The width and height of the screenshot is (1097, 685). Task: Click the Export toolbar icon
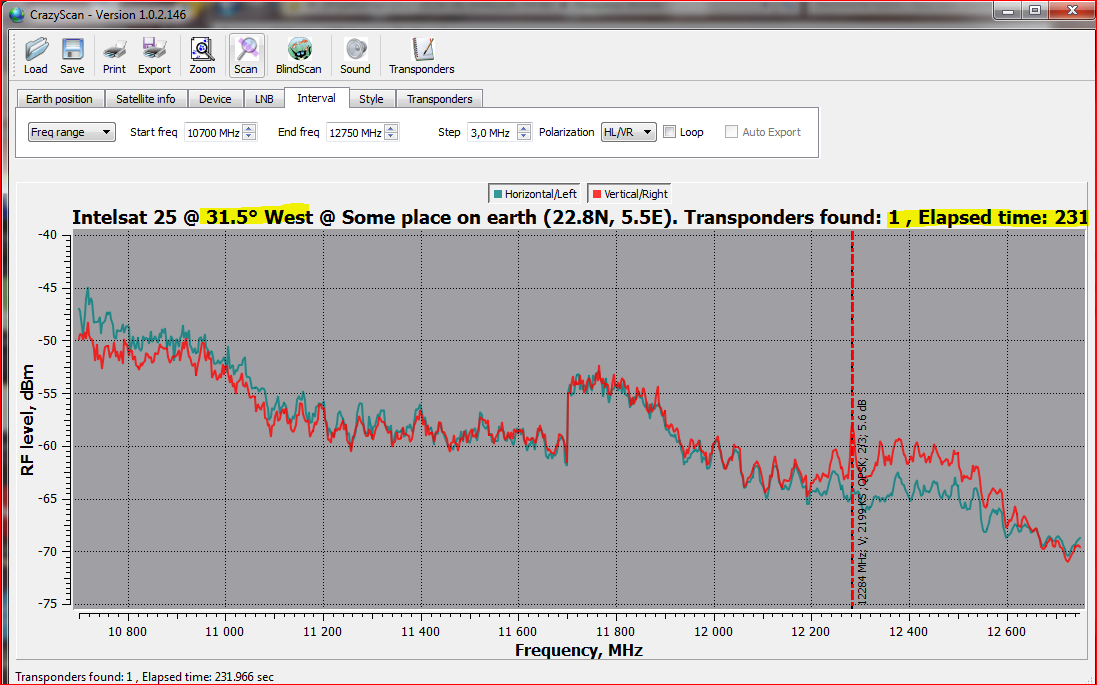click(154, 55)
